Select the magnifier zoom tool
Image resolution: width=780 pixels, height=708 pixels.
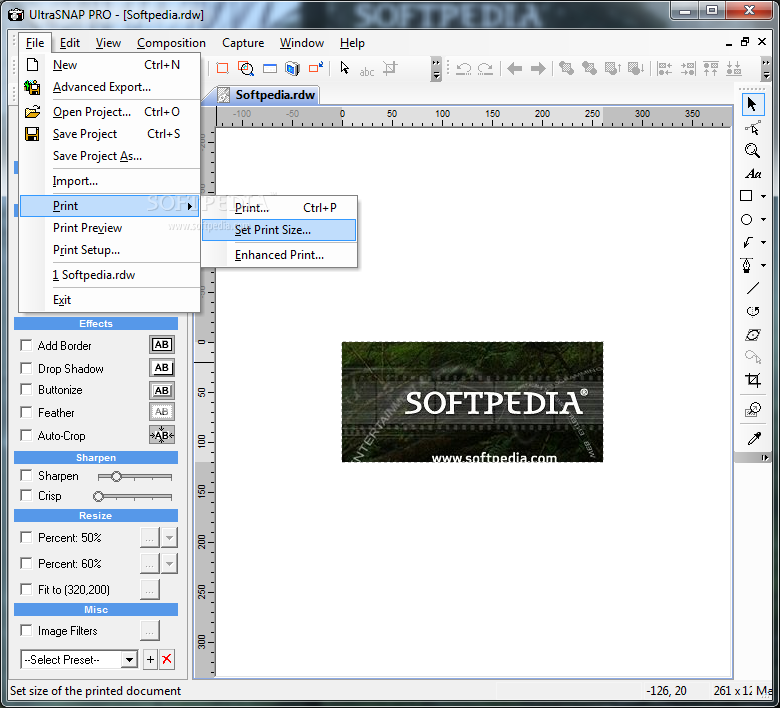752,150
